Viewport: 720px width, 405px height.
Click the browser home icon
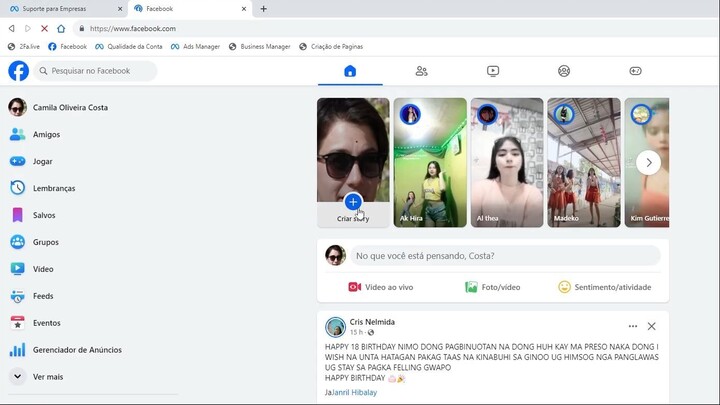[x=61, y=28]
